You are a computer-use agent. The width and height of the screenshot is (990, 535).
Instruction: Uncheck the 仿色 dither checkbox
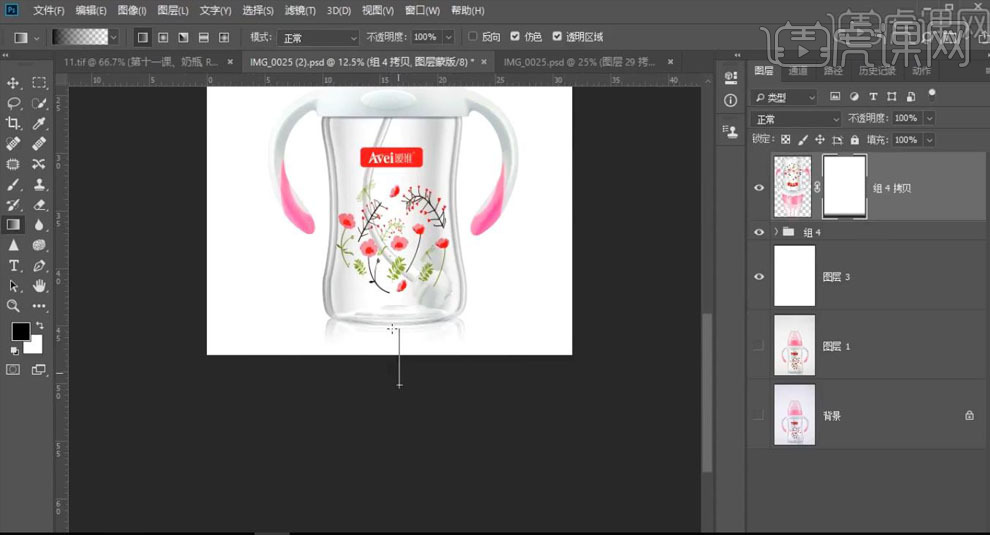point(515,37)
